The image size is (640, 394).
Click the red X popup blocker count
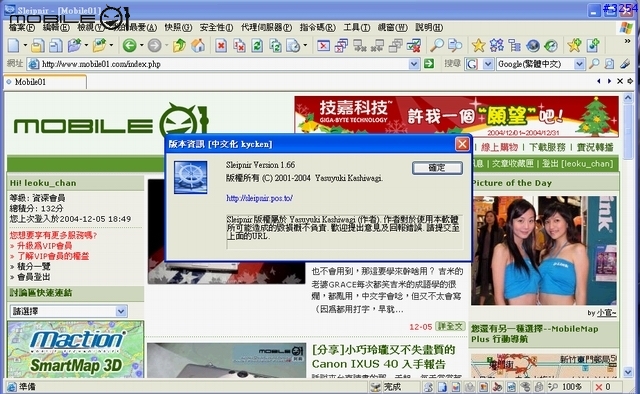pyautogui.click(x=603, y=386)
